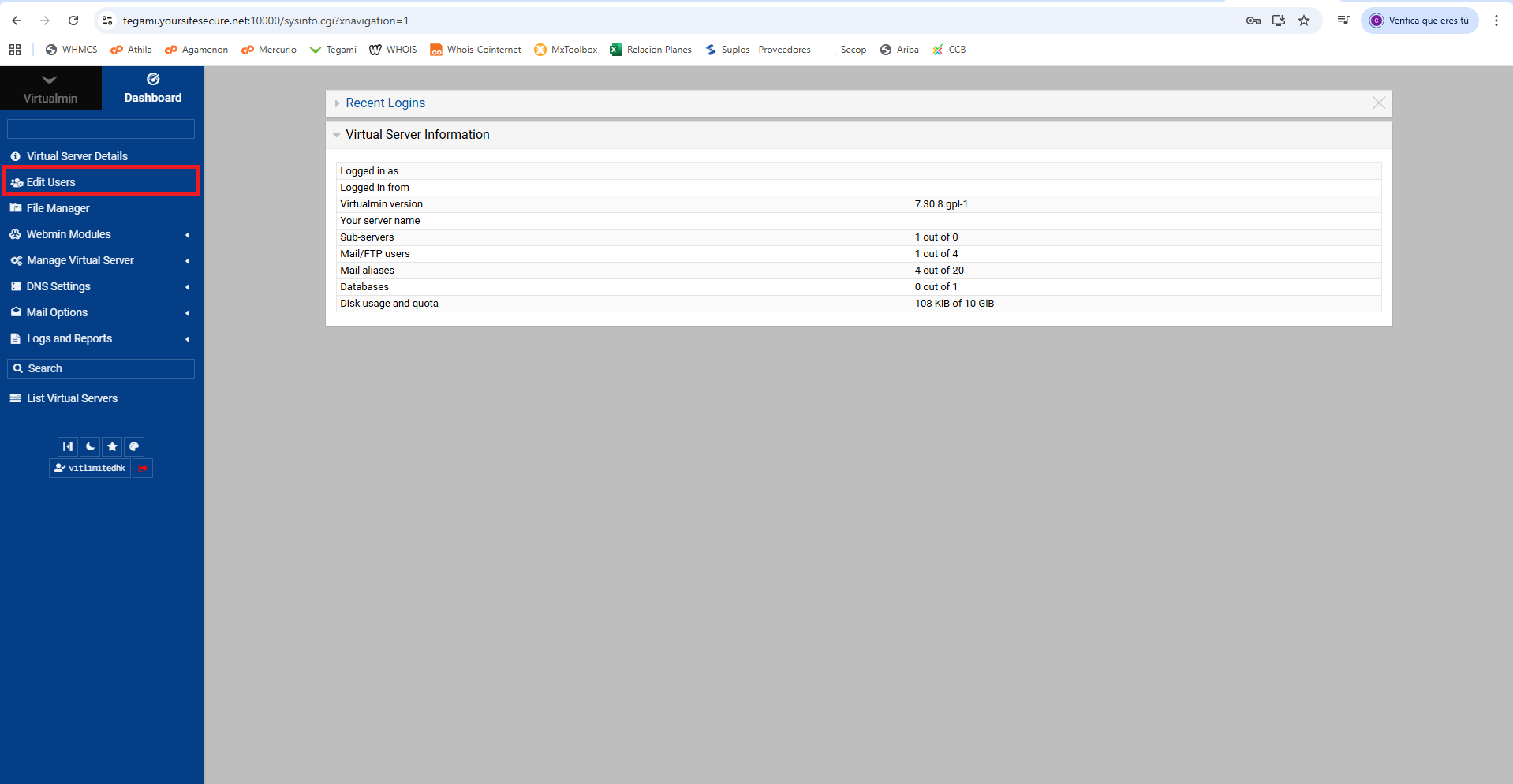Expand the Recent Logins panel
The width and height of the screenshot is (1513, 784).
coord(385,103)
